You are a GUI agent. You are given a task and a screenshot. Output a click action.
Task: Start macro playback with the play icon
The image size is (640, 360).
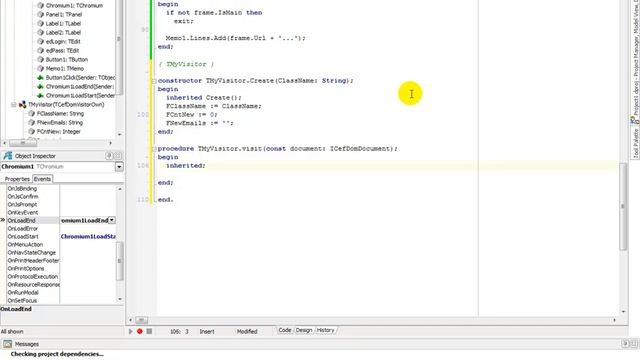[x=131, y=331]
